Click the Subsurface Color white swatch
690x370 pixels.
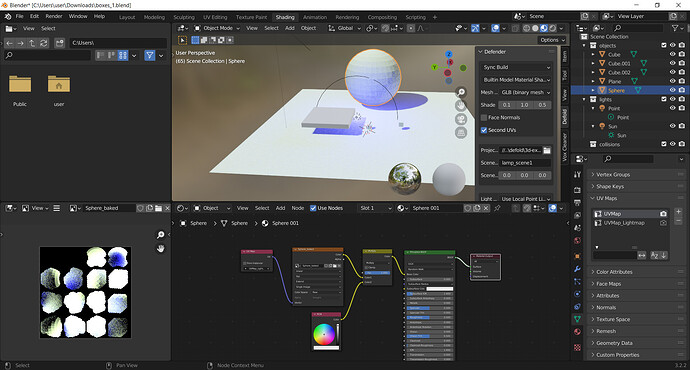pos(440,289)
